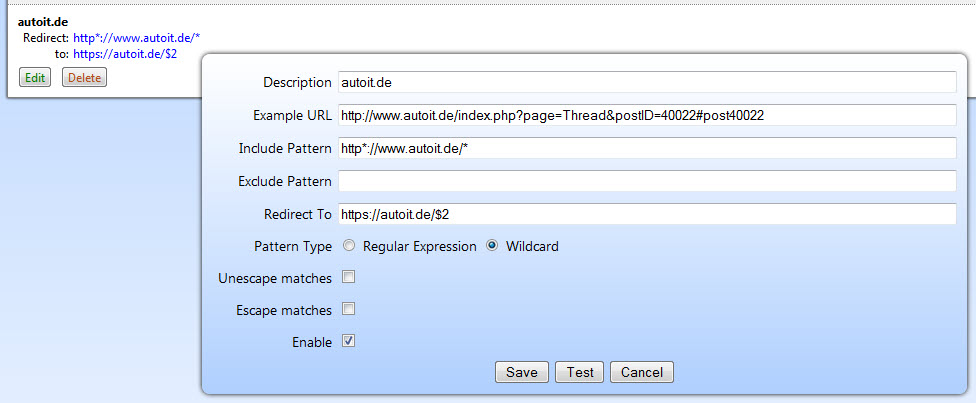Click the Include Pattern input
The height and width of the screenshot is (403, 976).
tap(647, 148)
